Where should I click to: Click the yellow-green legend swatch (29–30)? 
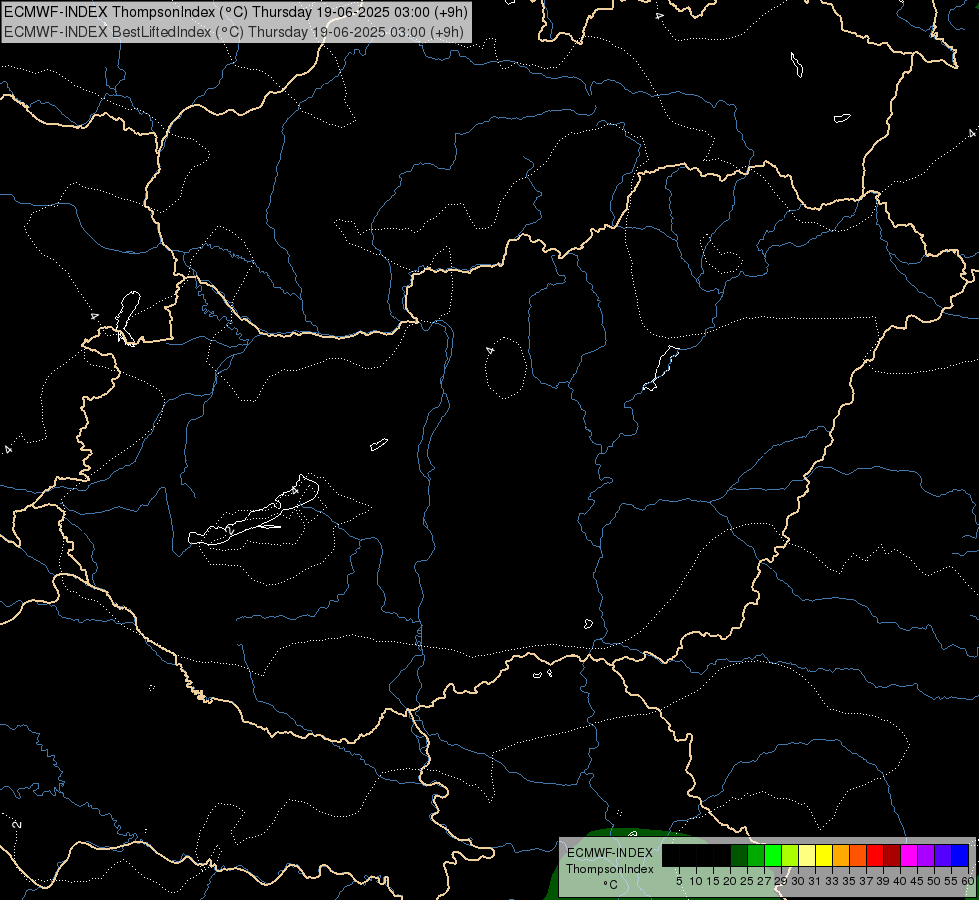point(790,856)
